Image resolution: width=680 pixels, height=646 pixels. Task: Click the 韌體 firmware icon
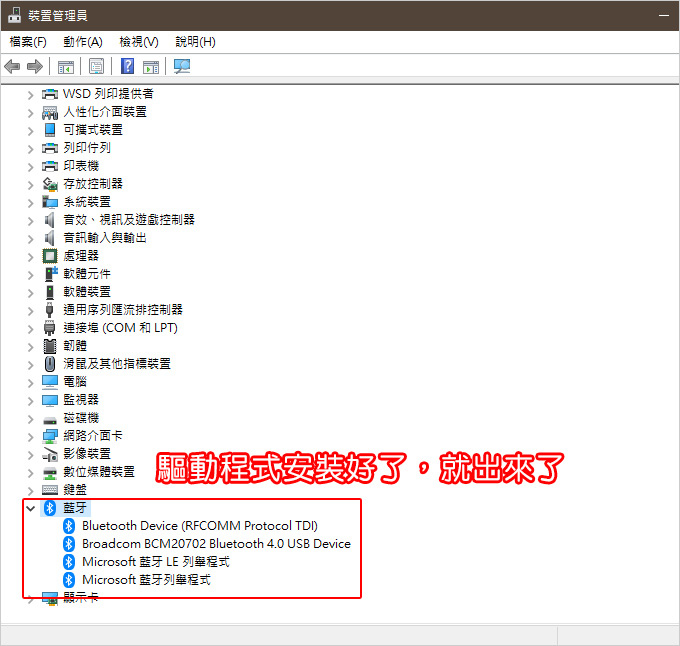pos(50,346)
